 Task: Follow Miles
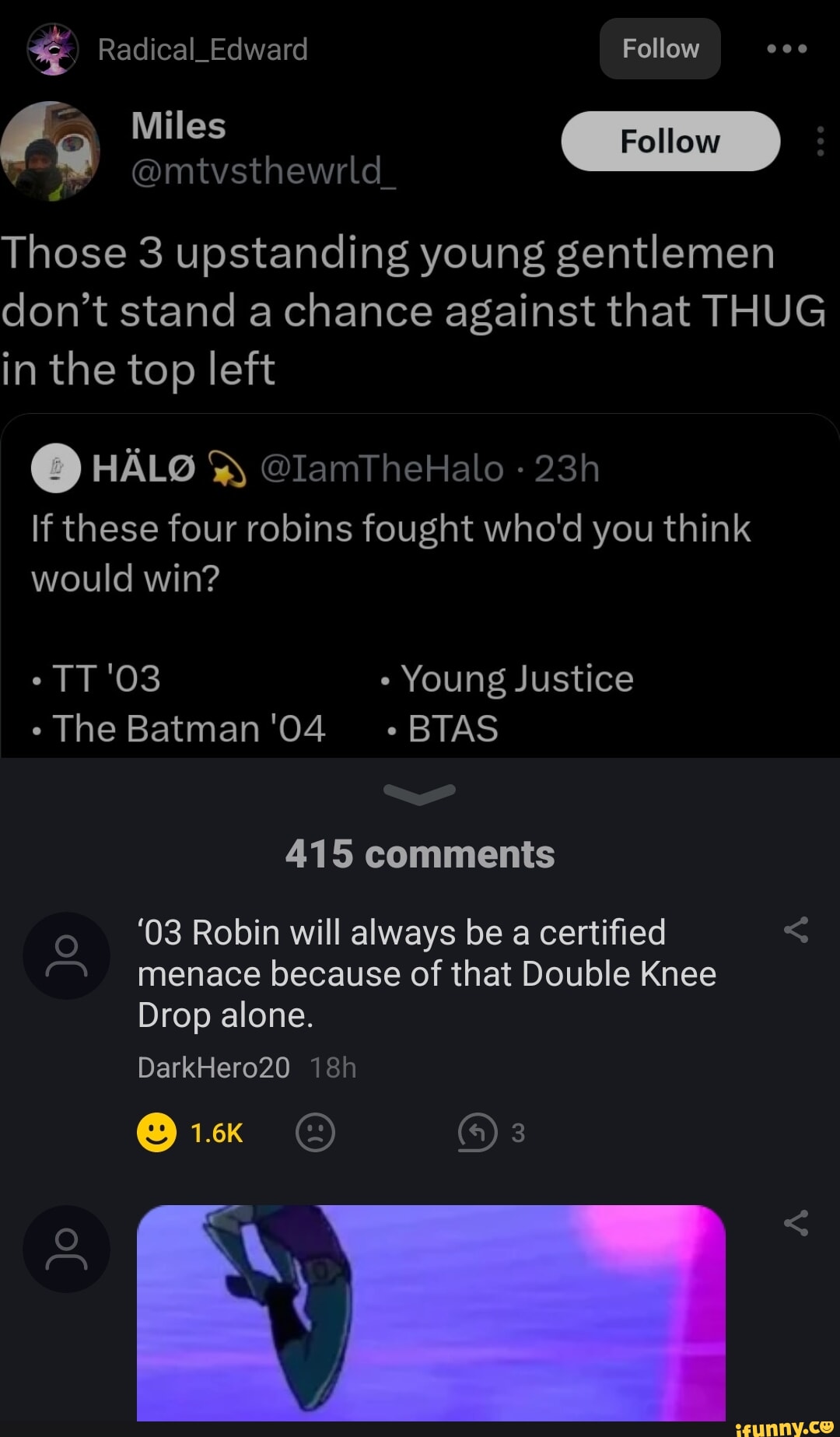pos(671,142)
